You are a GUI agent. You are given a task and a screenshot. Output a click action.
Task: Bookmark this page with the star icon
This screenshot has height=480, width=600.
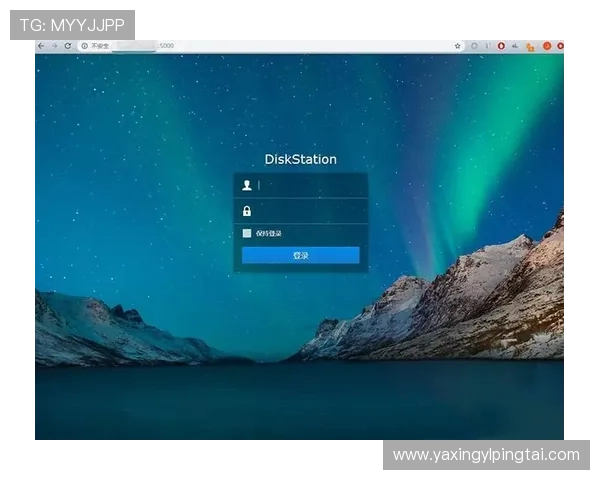[458, 46]
